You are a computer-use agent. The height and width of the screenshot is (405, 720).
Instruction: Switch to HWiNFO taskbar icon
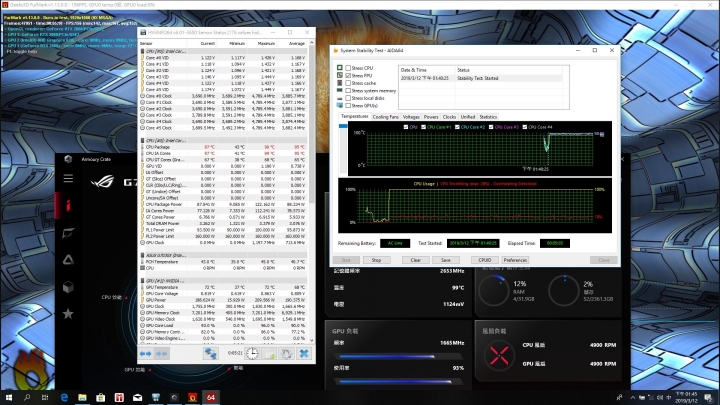click(x=156, y=397)
